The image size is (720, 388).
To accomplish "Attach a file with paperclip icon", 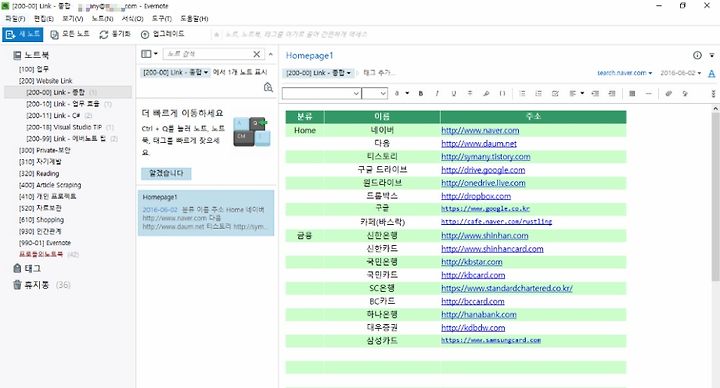I will (x=668, y=93).
